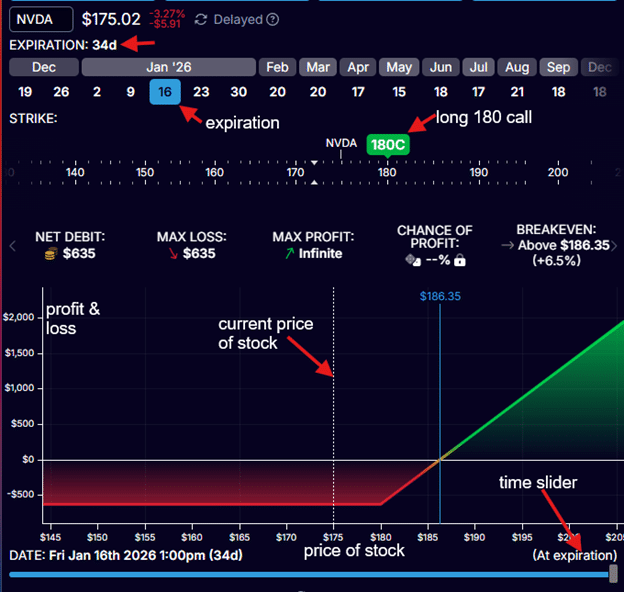Choose the Dec 19 expiration date
Image resolution: width=624 pixels, height=592 pixels.
25,92
